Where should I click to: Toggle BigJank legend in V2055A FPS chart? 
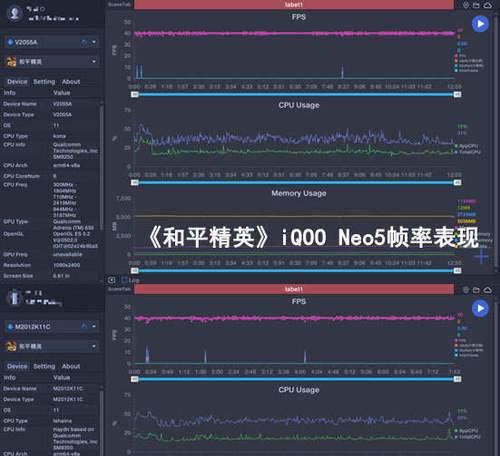click(x=469, y=66)
